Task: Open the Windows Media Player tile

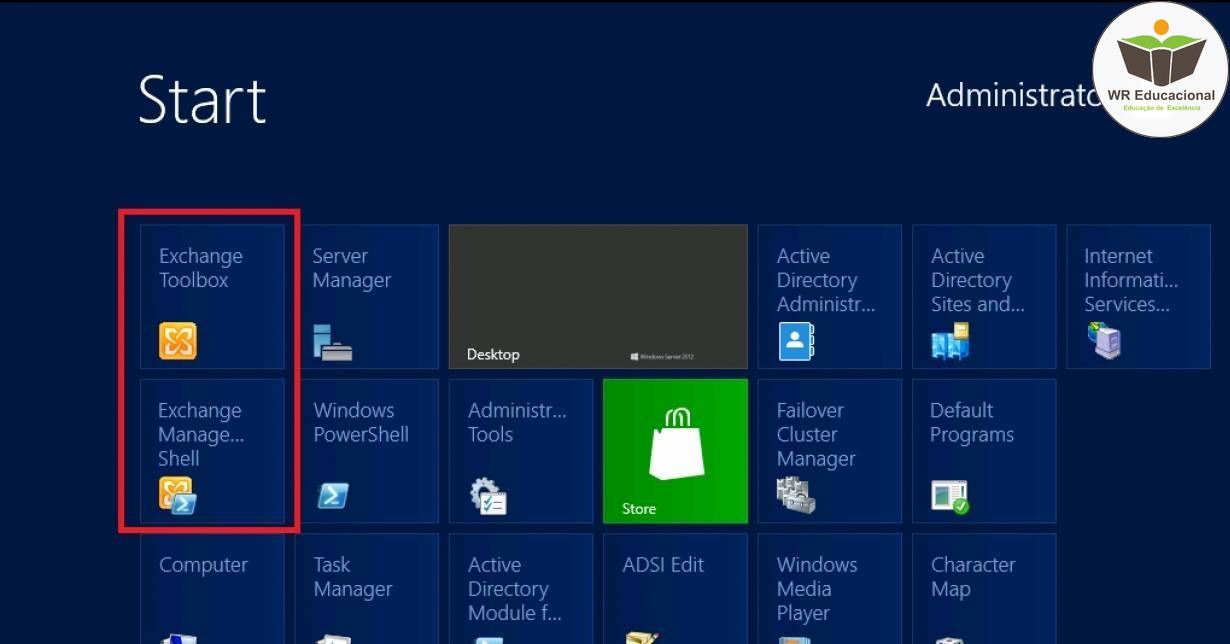Action: [830, 589]
